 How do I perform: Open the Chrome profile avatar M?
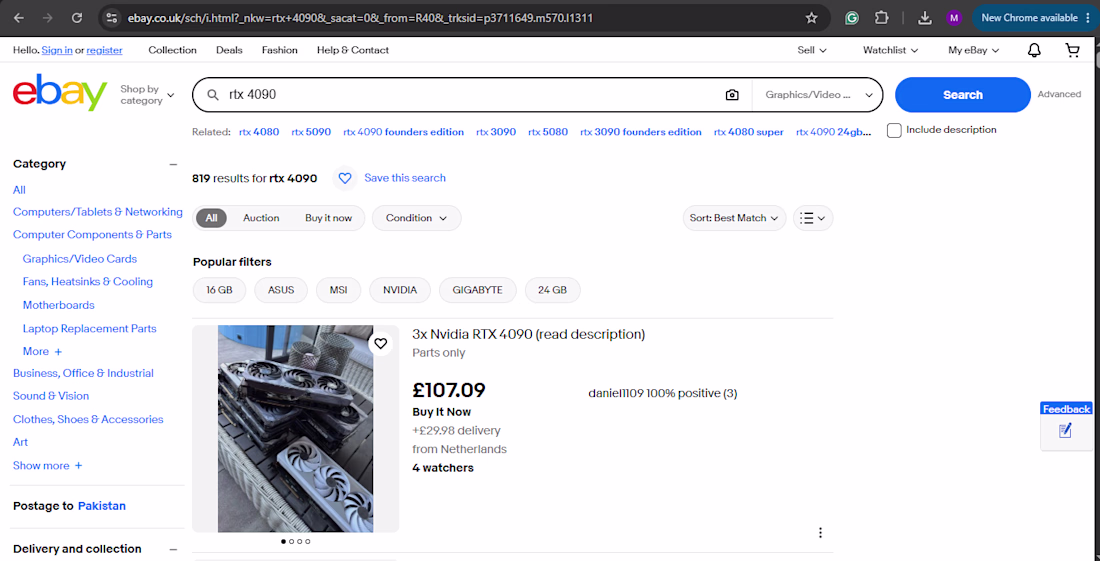tap(953, 18)
